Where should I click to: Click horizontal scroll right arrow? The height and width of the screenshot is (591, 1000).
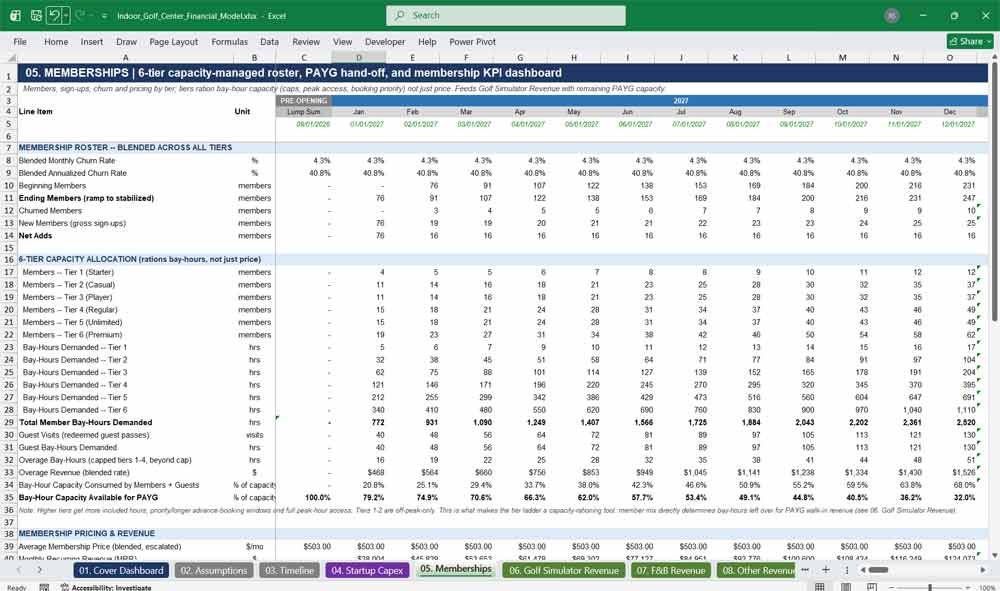(x=983, y=570)
